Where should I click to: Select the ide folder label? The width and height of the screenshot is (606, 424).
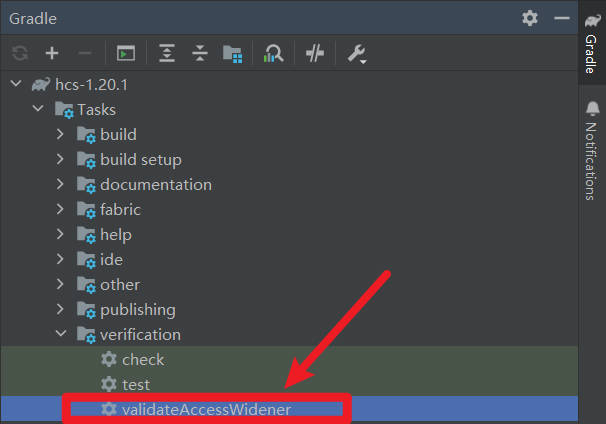111,260
